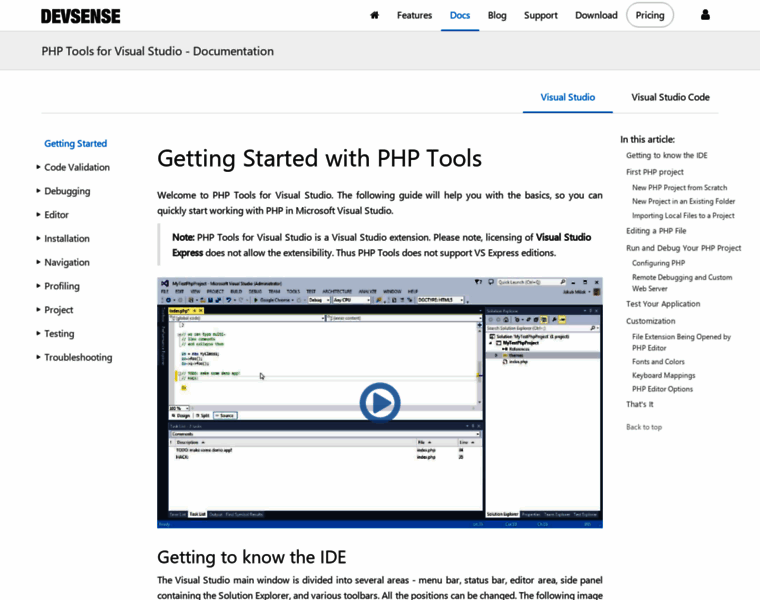Open the user account icon

tap(705, 15)
